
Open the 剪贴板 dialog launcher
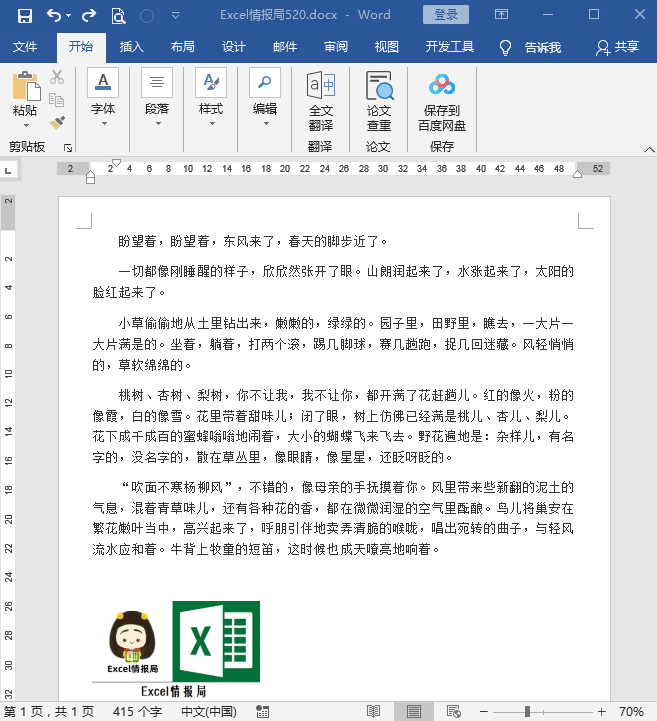(68, 148)
